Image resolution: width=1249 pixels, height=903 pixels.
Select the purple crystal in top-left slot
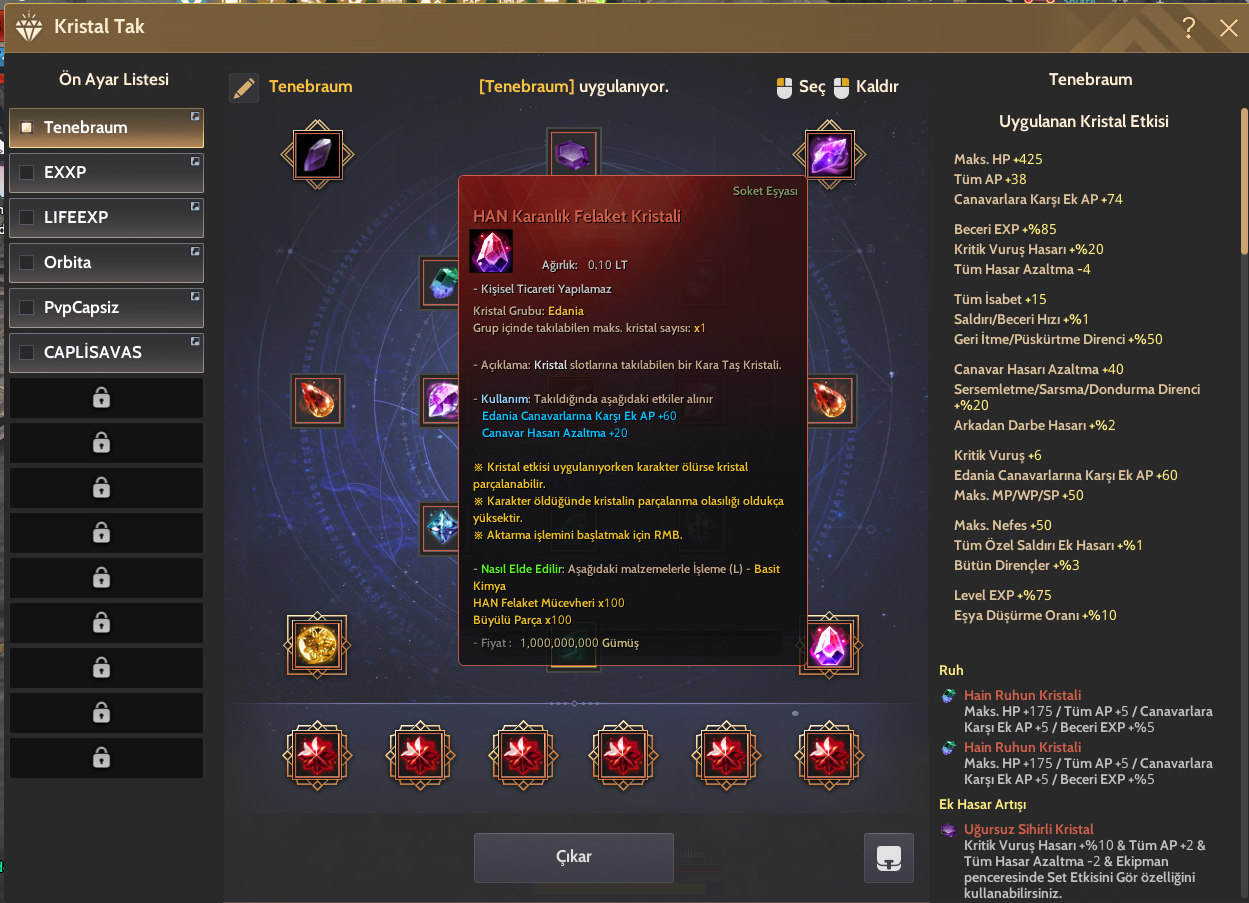(318, 155)
